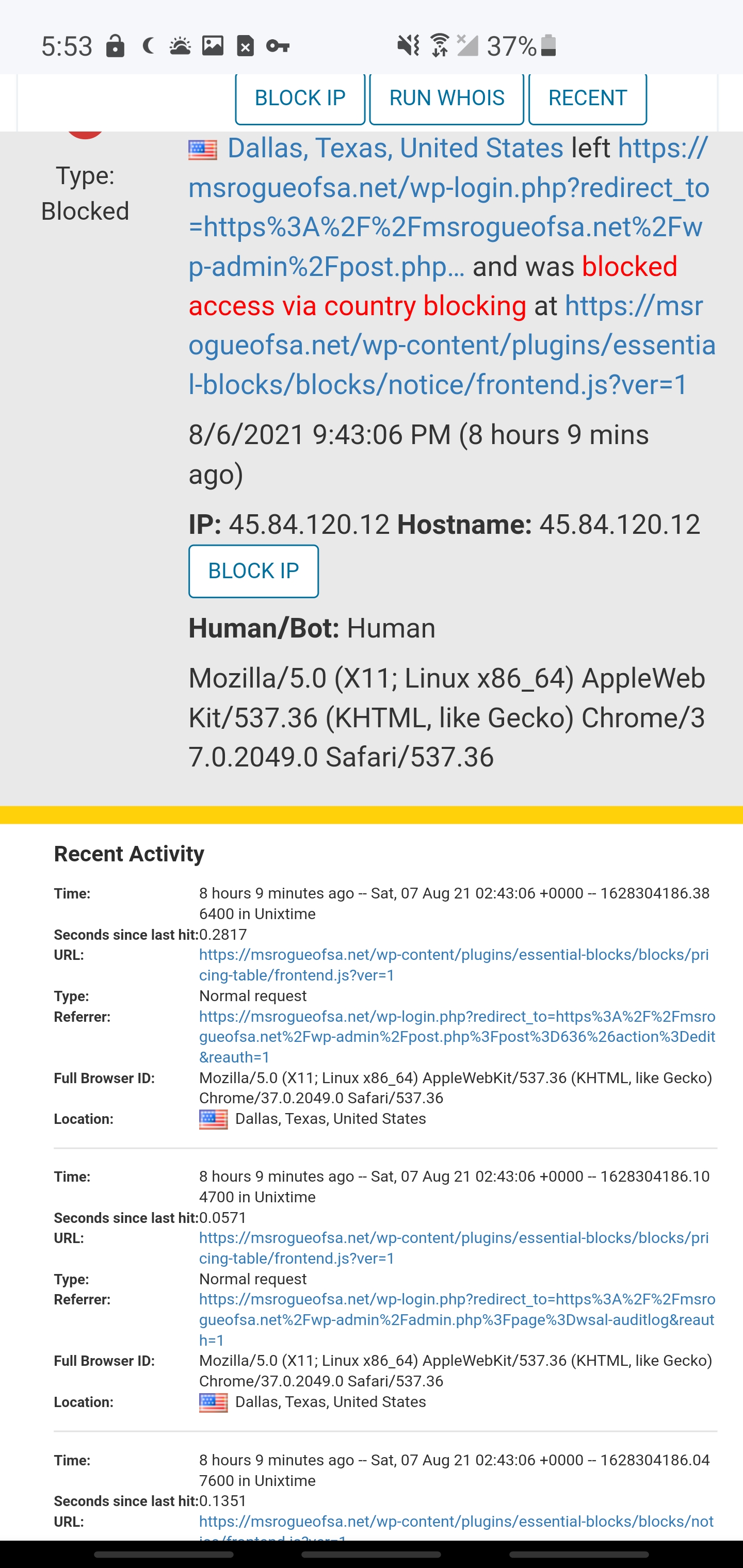The height and width of the screenshot is (1568, 743).
Task: Tap the Wi-Fi icon in status bar
Action: coord(439,46)
